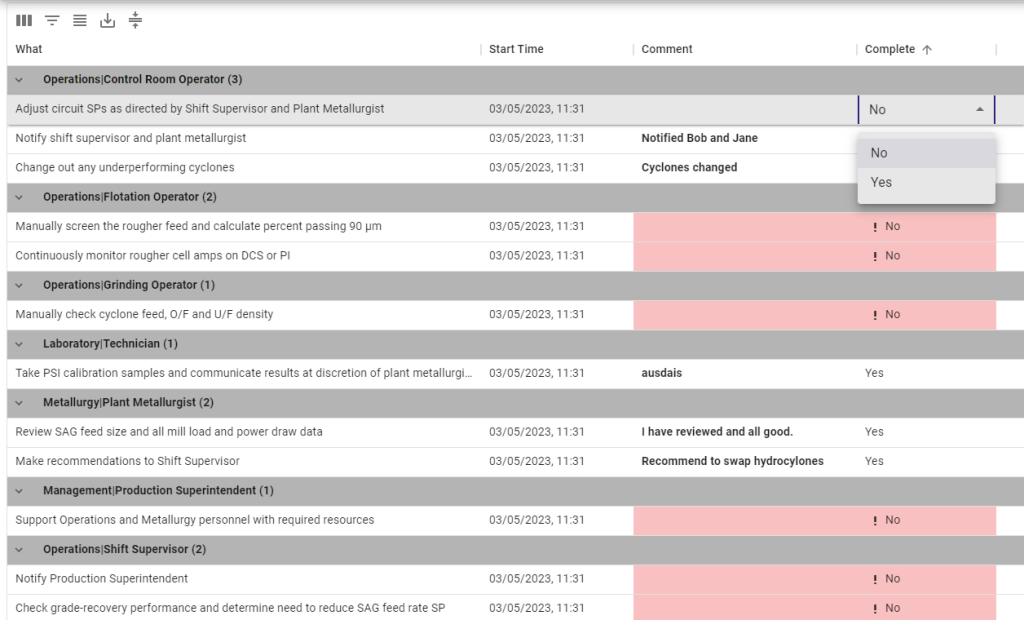Click the filter icon in toolbar
The image size is (1024, 620).
pyautogui.click(x=52, y=21)
